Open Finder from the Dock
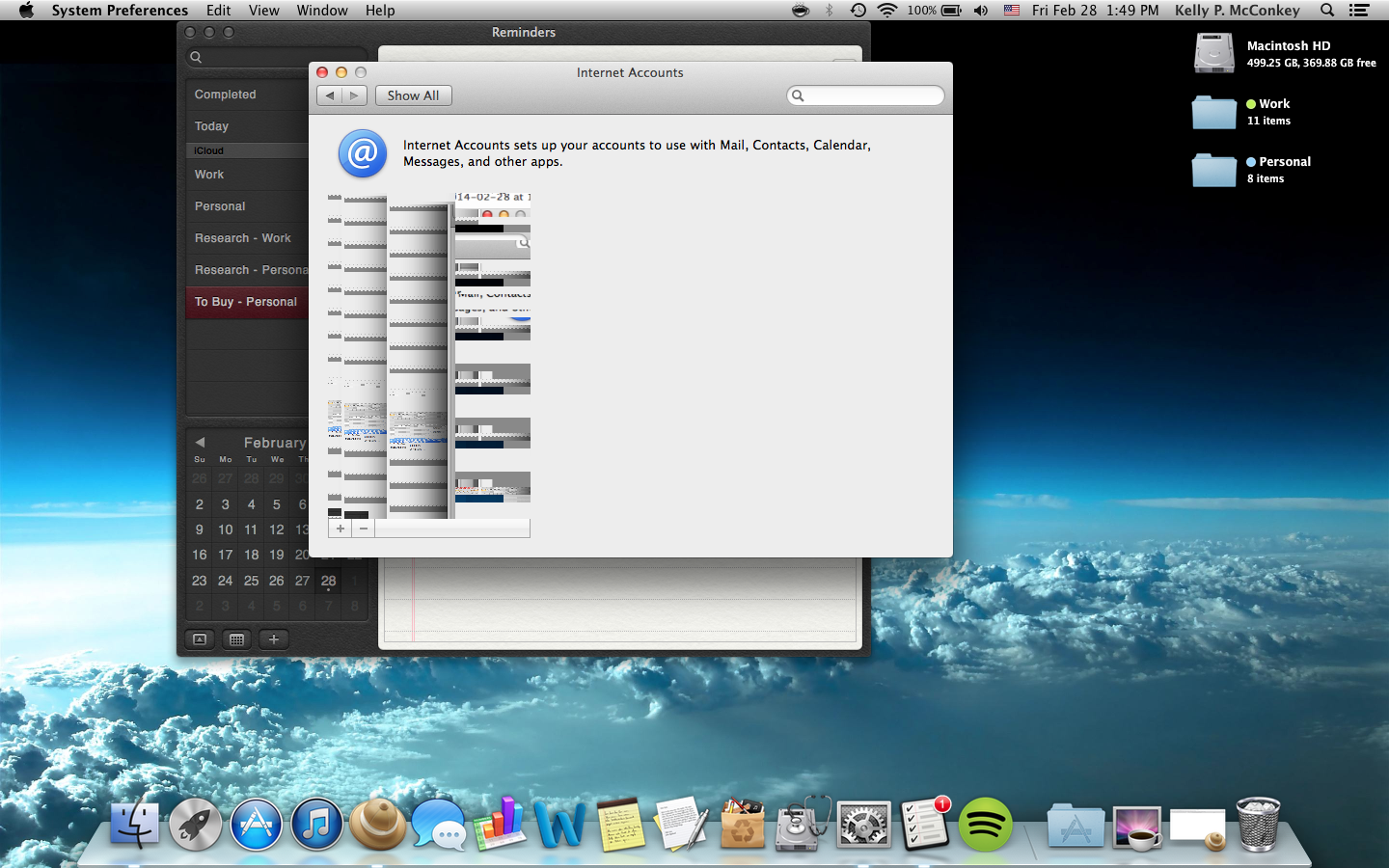Viewport: 1389px width, 868px height. coord(135,825)
